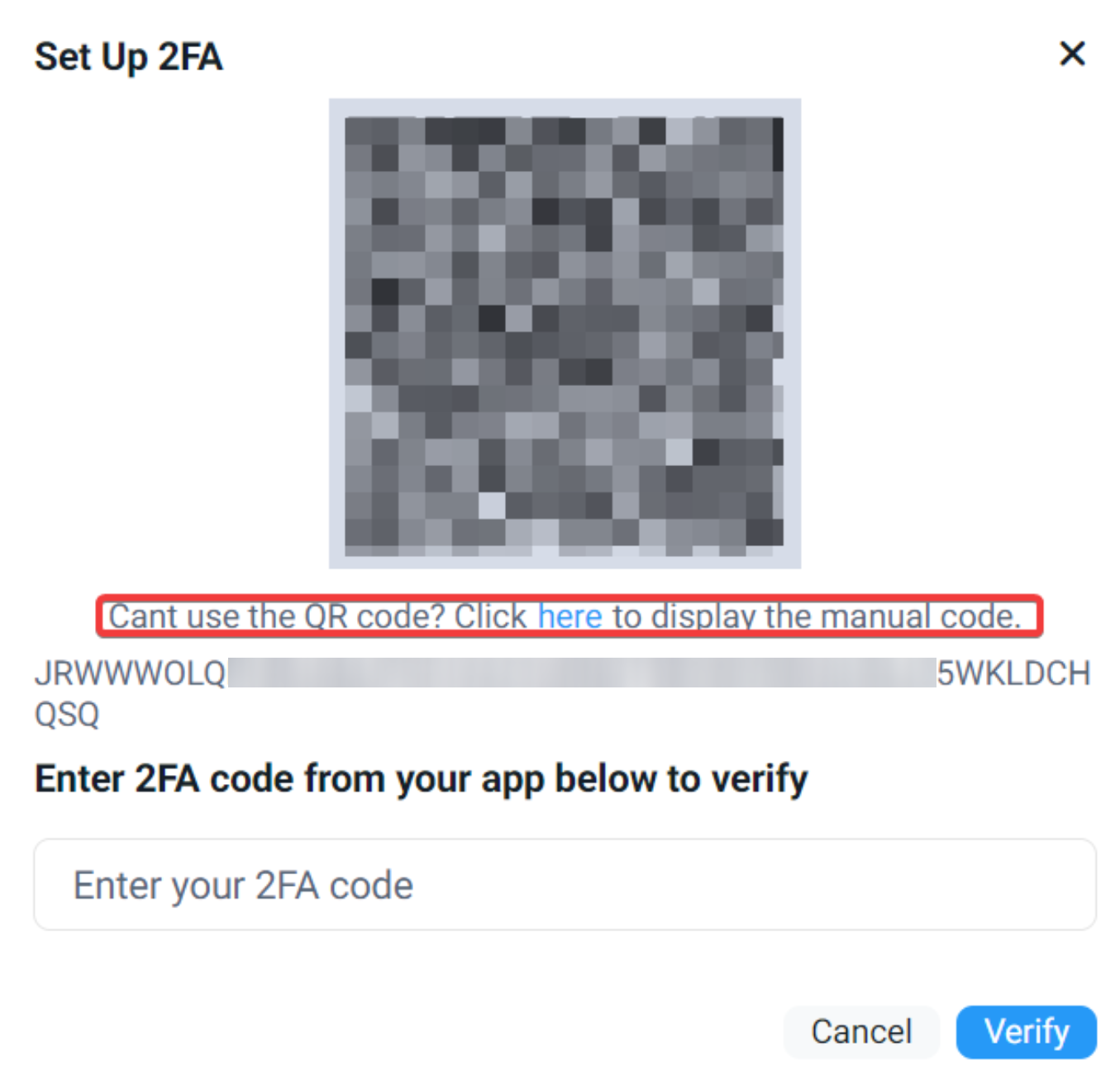The height and width of the screenshot is (1089, 1120).
Task: Click the blurred QR code image
Action: [x=565, y=334]
